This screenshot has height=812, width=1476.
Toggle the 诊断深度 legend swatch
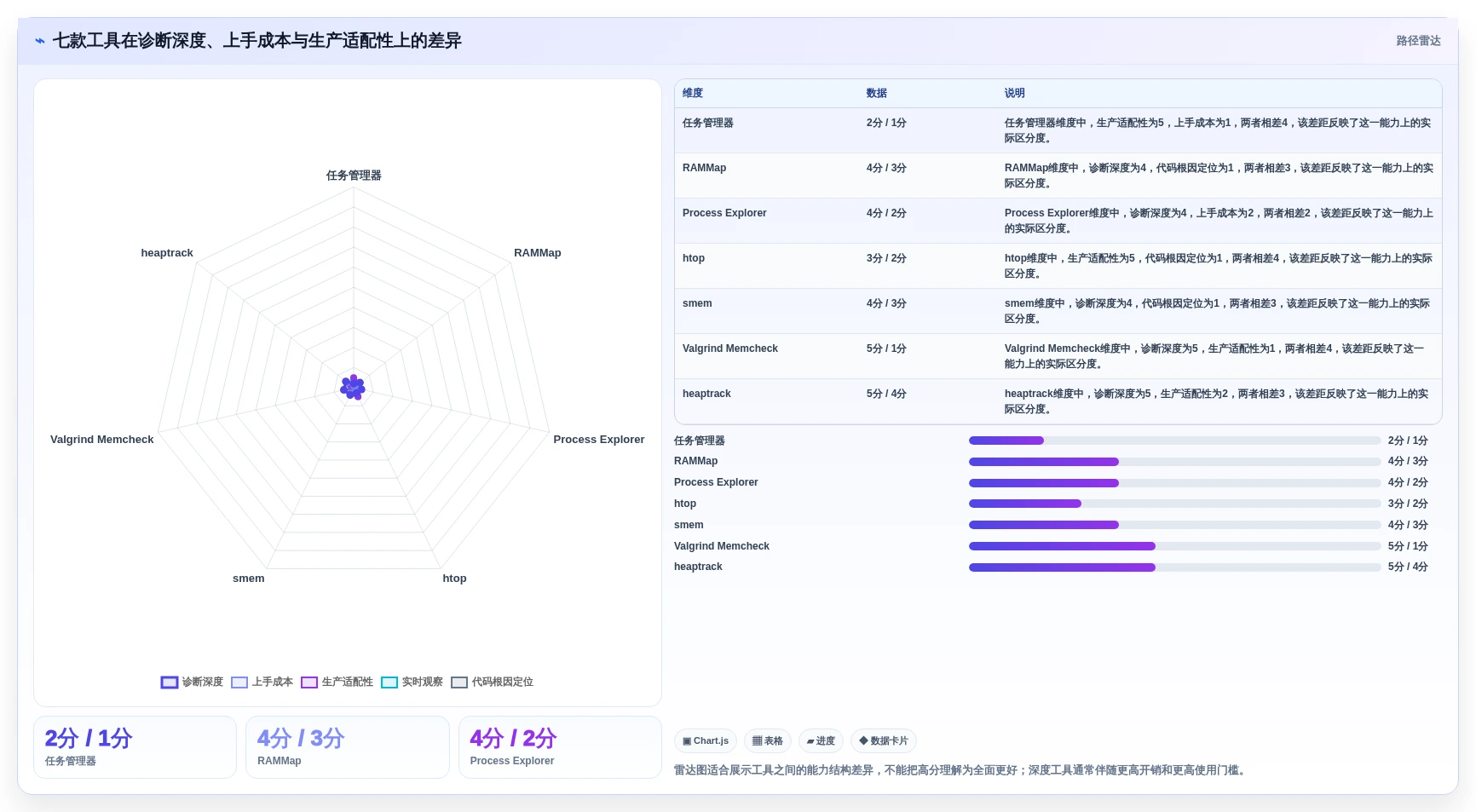tap(169, 682)
